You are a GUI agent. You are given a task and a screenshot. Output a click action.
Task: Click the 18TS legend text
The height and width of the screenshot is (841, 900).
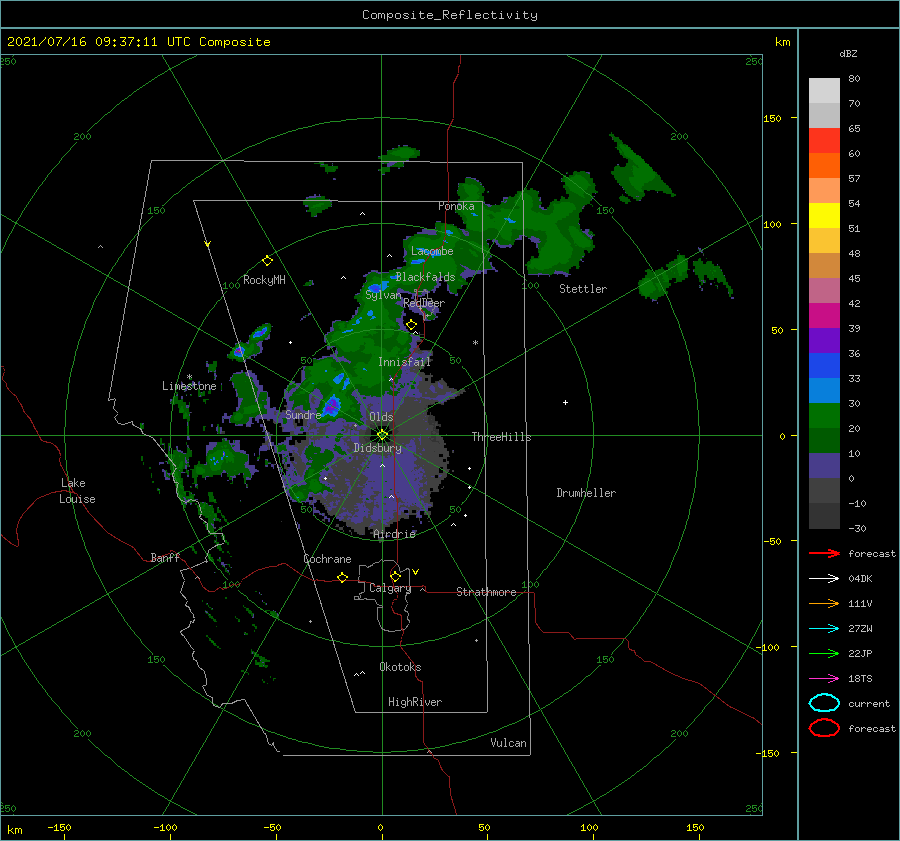[860, 679]
